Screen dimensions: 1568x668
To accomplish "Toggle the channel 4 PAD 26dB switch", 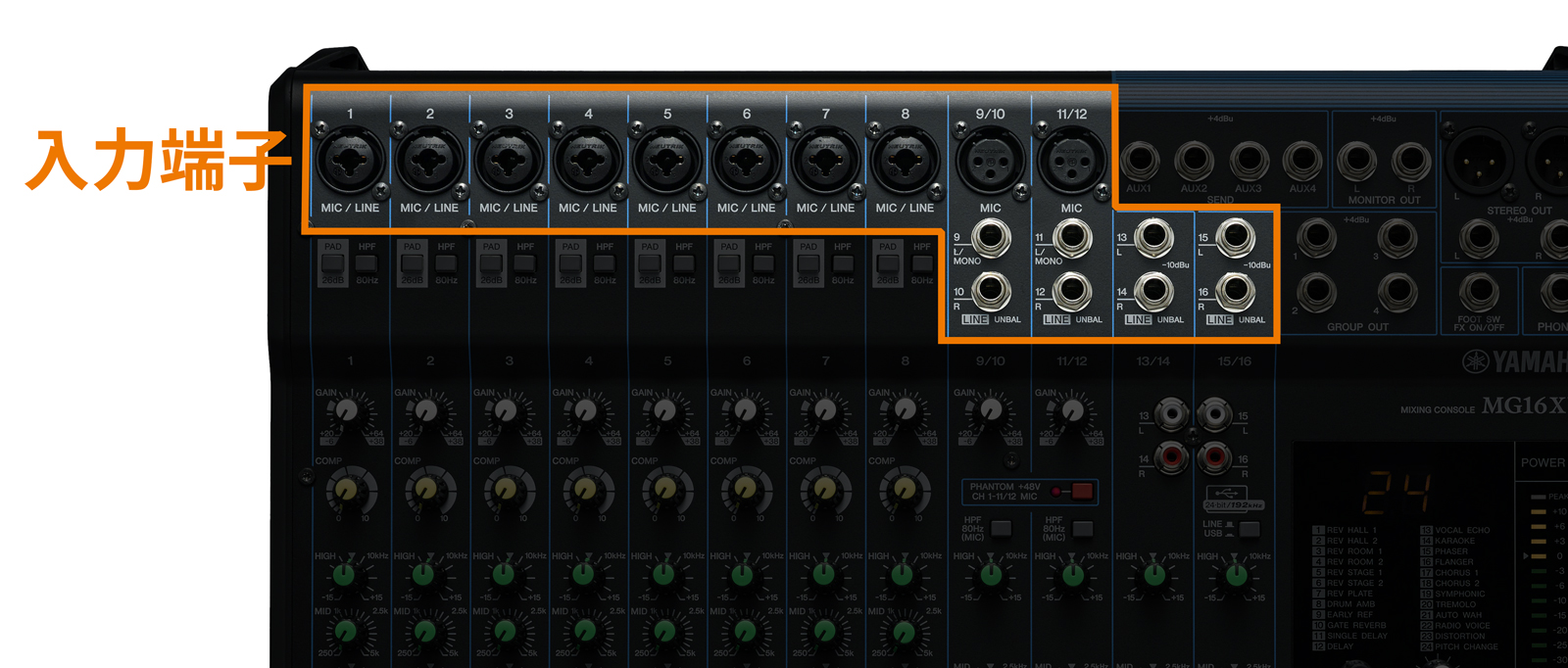I will click(571, 263).
